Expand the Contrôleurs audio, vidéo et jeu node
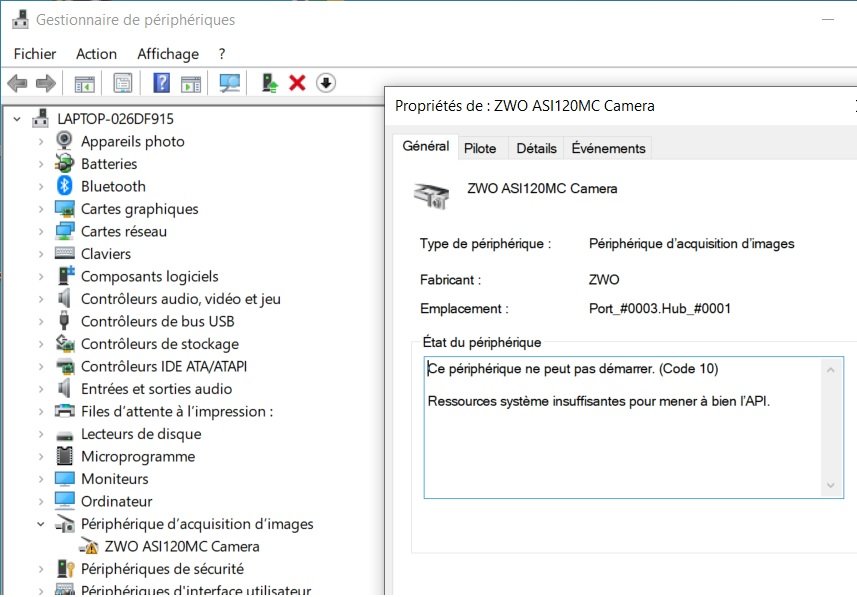 [40, 299]
